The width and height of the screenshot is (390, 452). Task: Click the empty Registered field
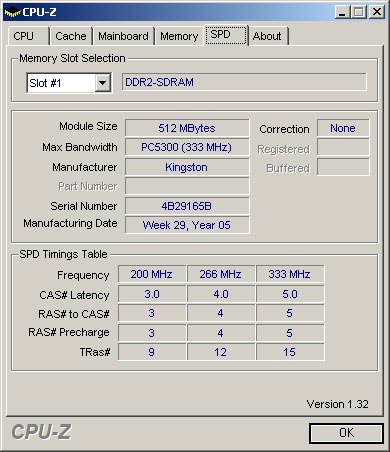(x=343, y=147)
